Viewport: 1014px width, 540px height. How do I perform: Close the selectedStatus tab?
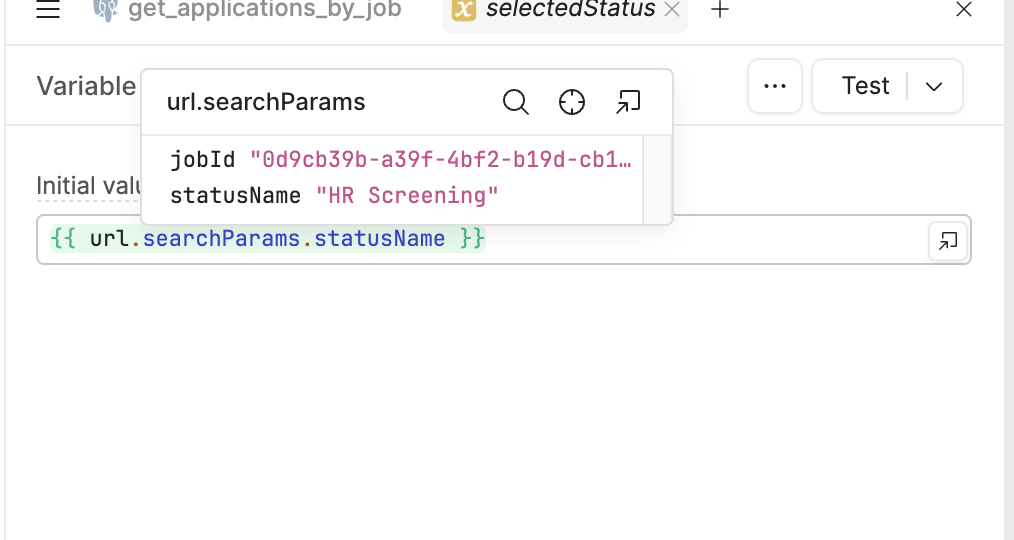(672, 10)
